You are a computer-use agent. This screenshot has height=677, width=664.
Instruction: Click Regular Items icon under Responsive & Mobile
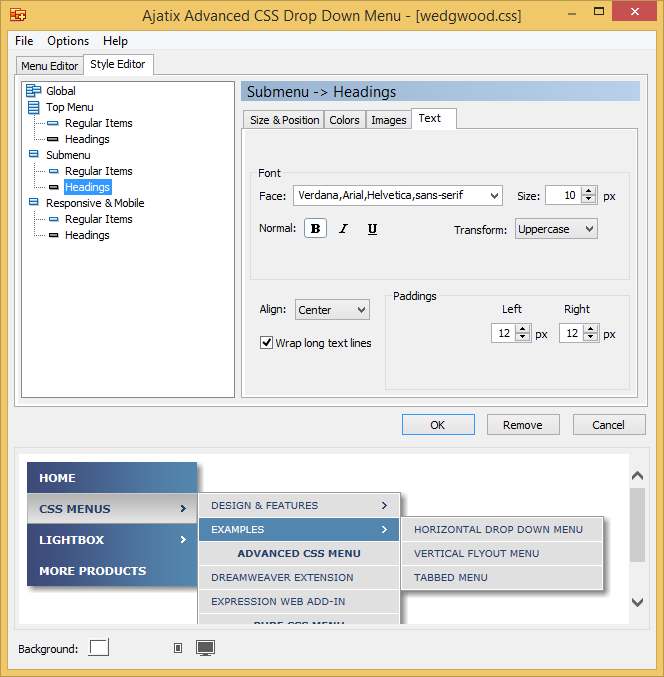click(54, 219)
